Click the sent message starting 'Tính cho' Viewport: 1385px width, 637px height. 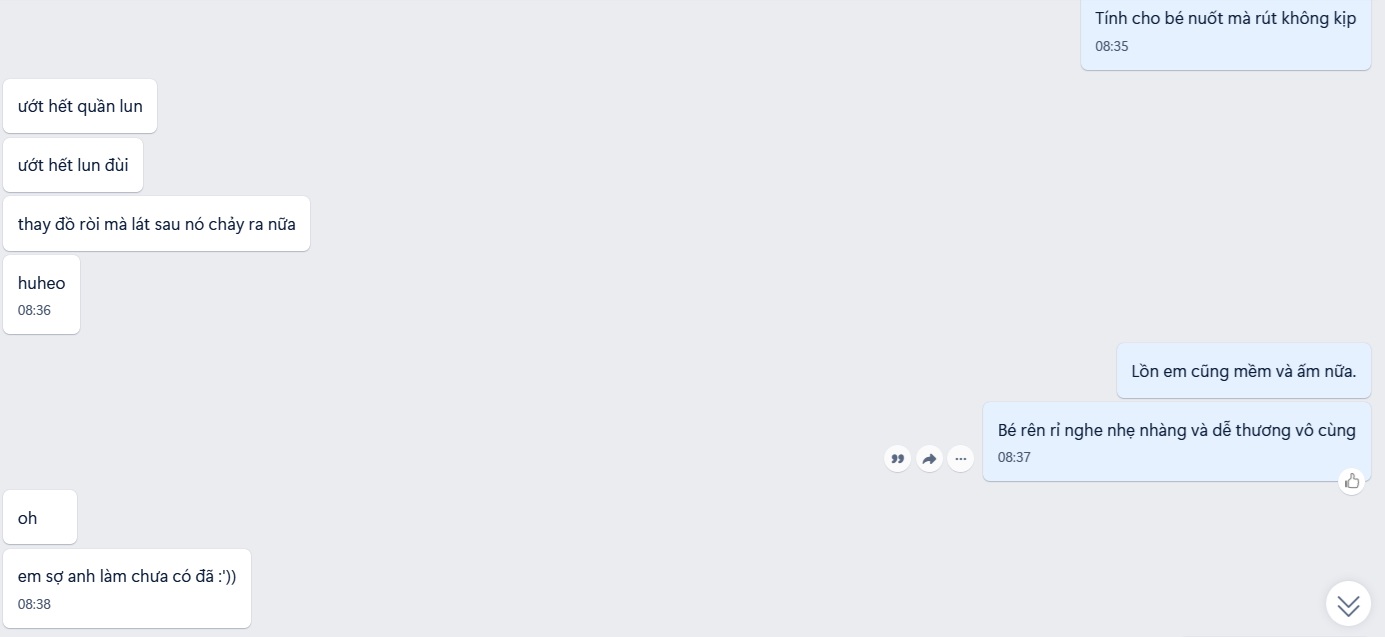point(1226,32)
